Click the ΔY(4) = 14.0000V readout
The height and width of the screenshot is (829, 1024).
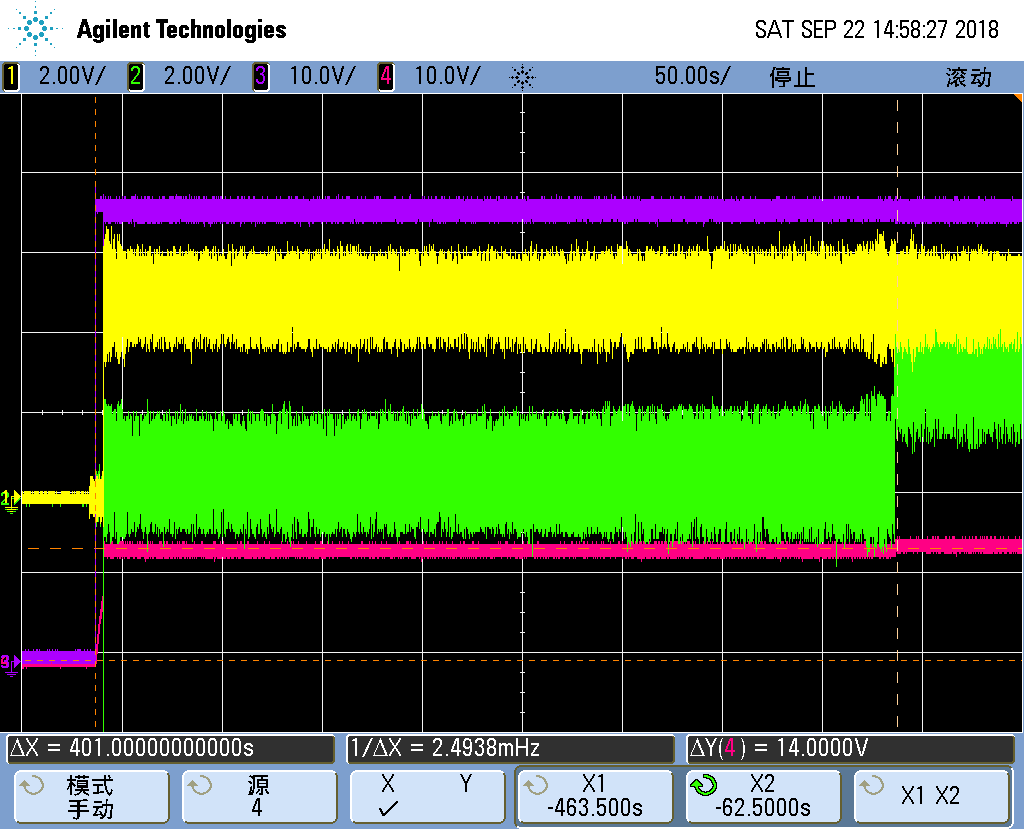click(x=850, y=748)
